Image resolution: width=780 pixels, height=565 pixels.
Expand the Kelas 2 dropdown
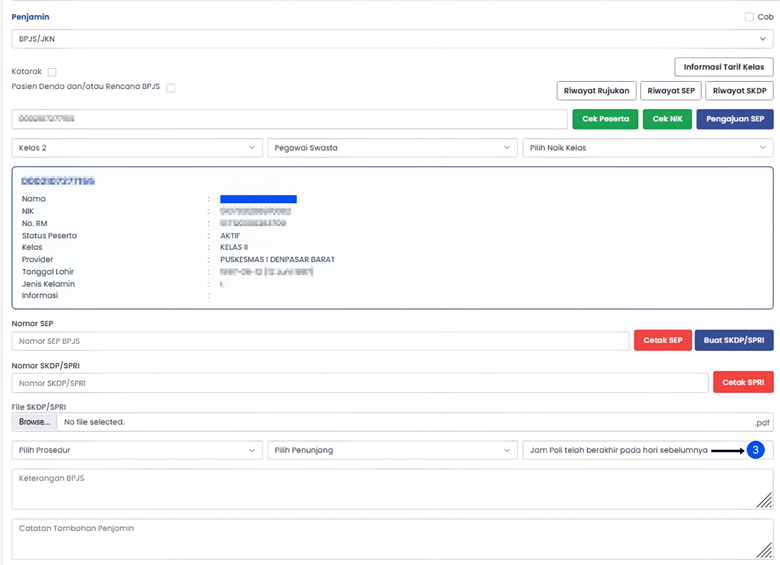pos(137,148)
